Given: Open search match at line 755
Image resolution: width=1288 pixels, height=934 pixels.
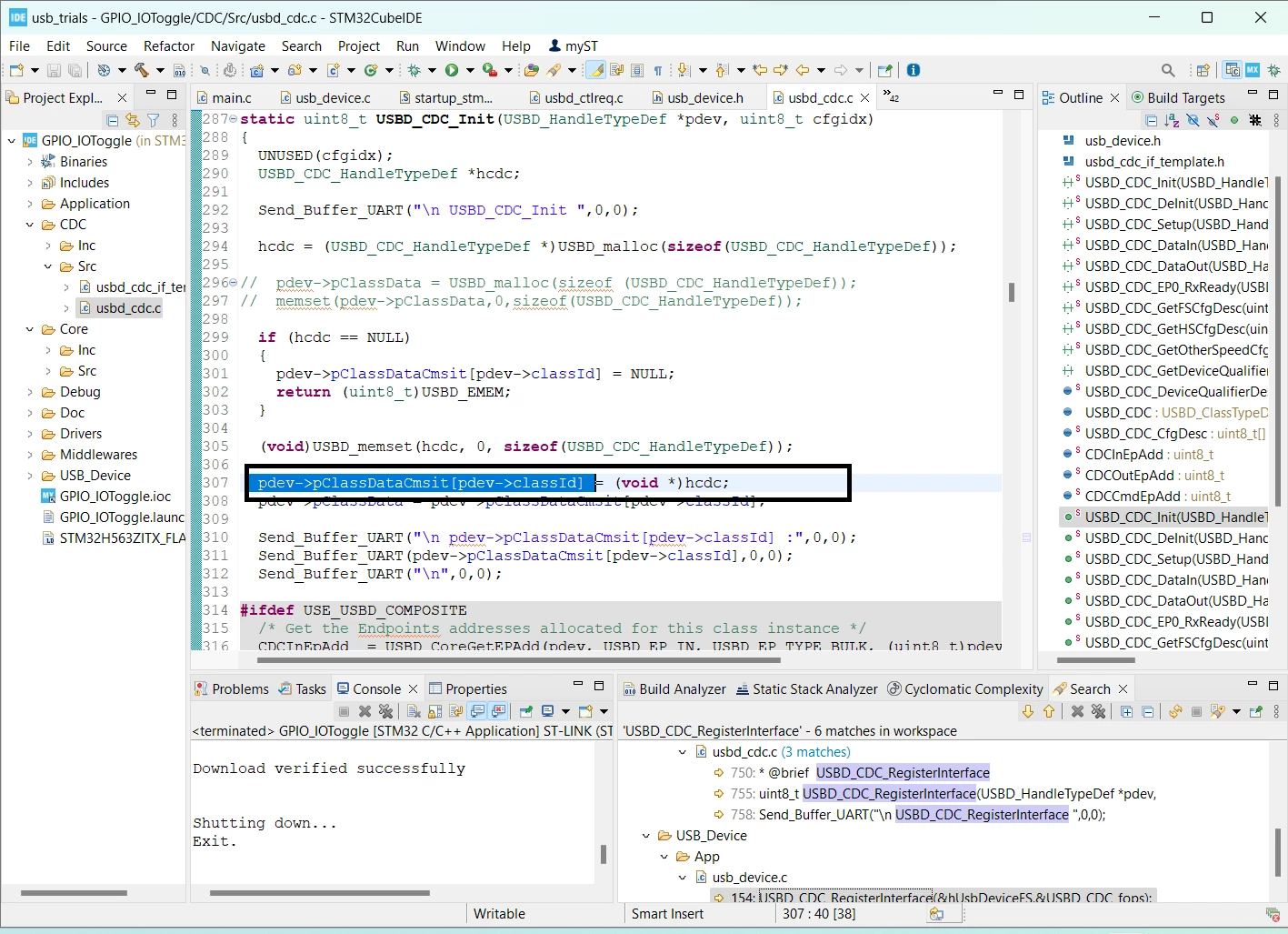Looking at the screenshot, I should coord(935,794).
